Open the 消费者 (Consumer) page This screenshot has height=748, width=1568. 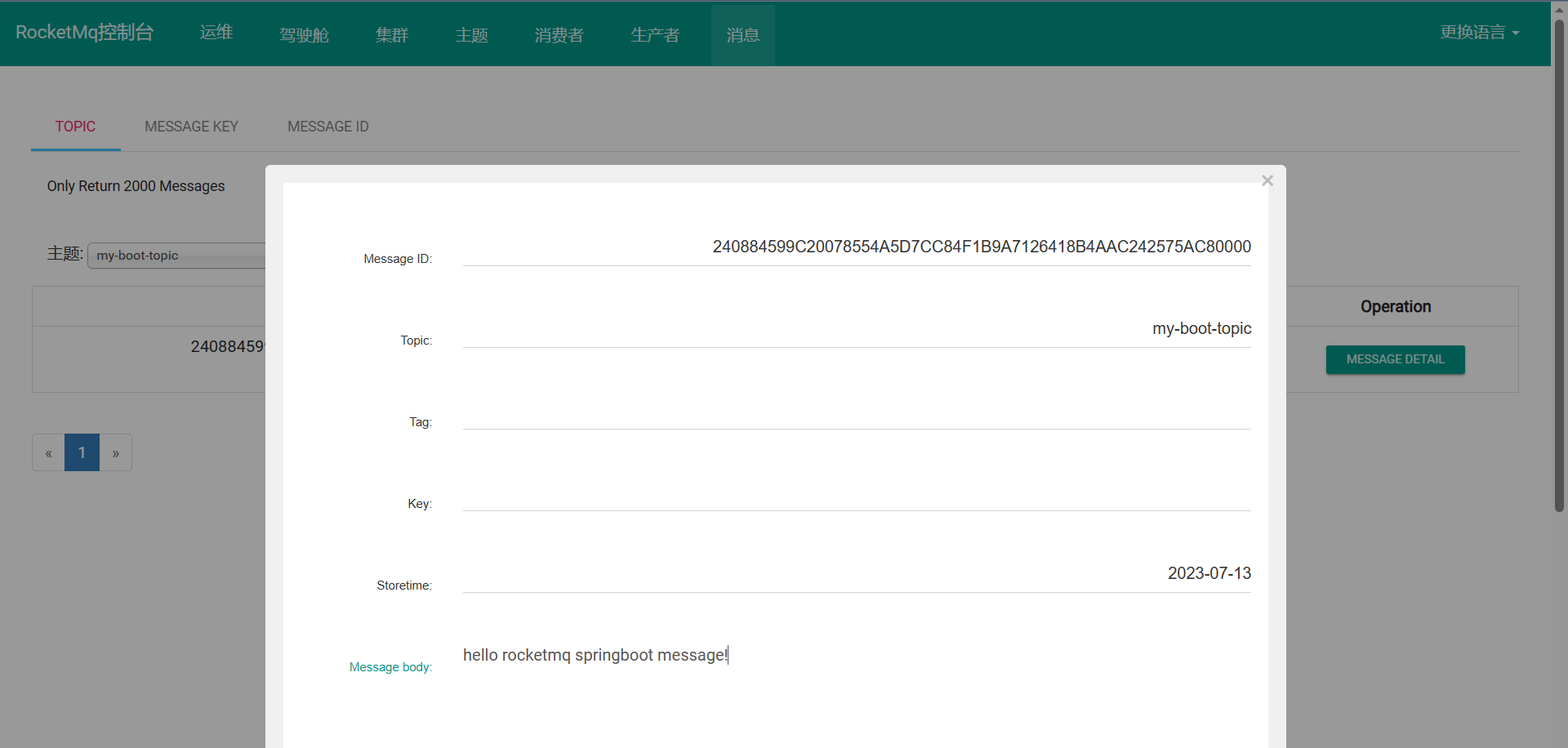[x=558, y=34]
